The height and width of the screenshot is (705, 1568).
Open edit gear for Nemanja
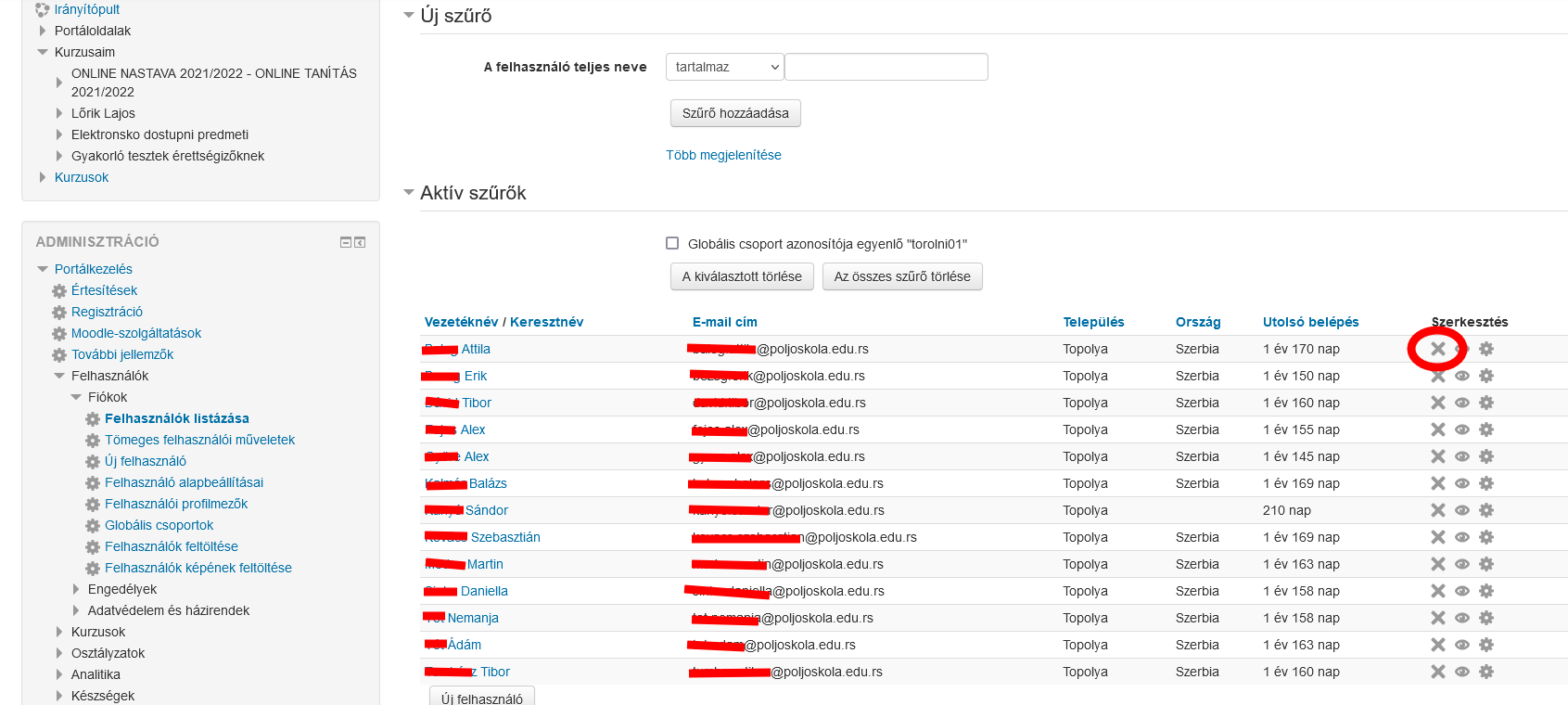click(x=1486, y=618)
